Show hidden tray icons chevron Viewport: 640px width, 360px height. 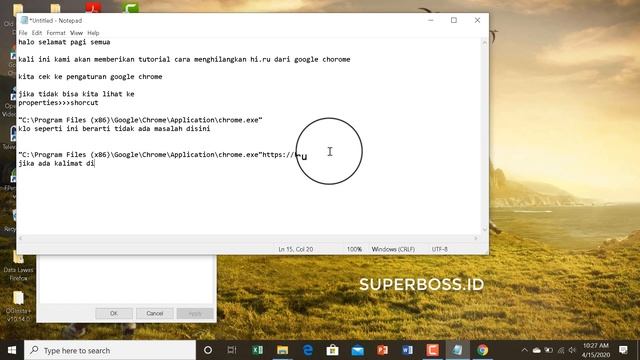pyautogui.click(x=524, y=350)
